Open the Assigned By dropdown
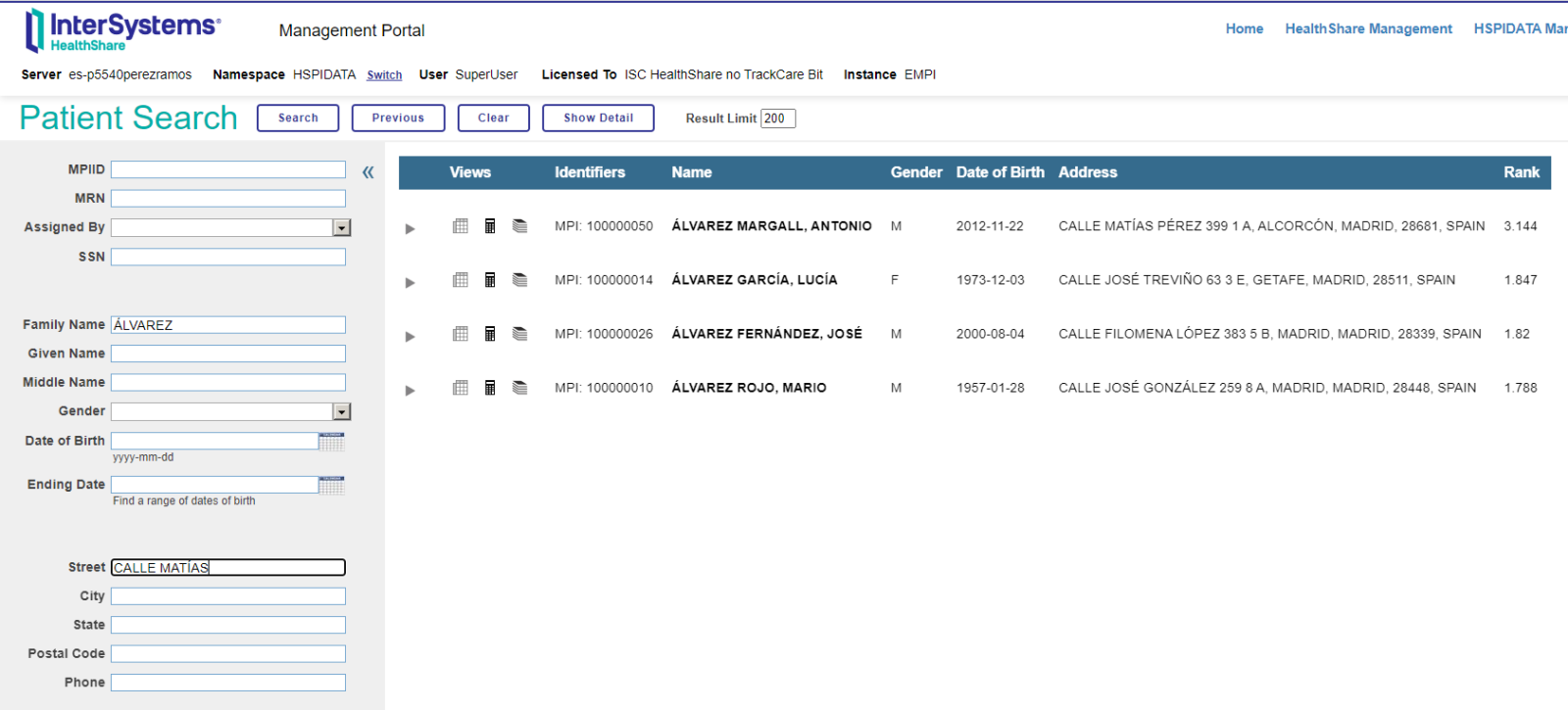1568x710 pixels. pyautogui.click(x=342, y=228)
